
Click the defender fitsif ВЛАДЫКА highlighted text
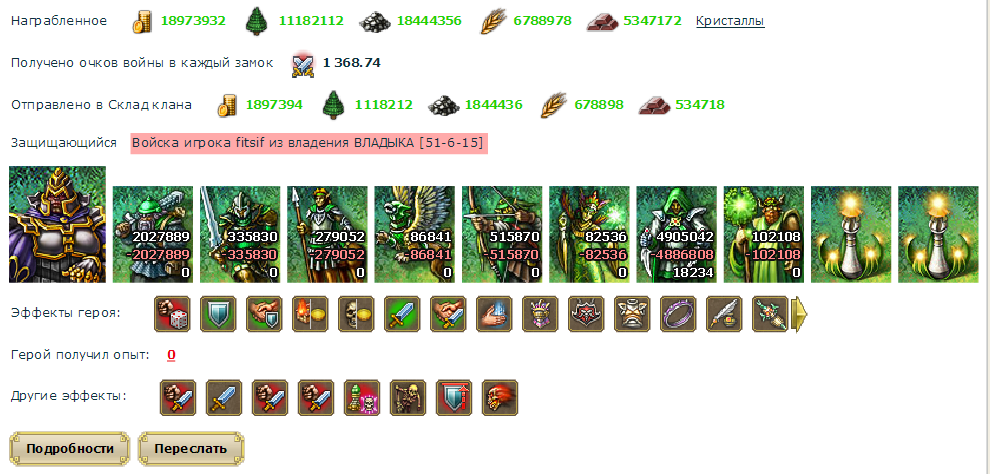(309, 143)
